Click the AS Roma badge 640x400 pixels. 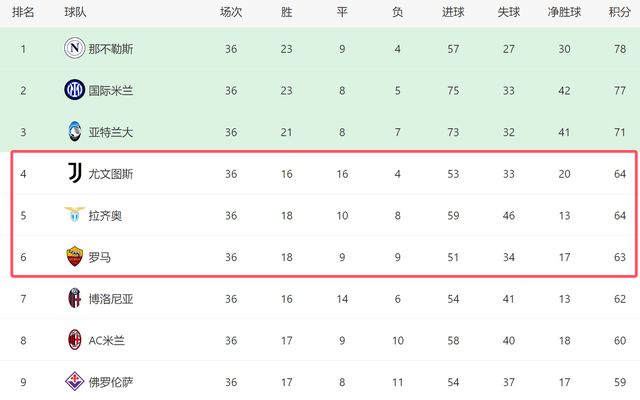[74, 256]
